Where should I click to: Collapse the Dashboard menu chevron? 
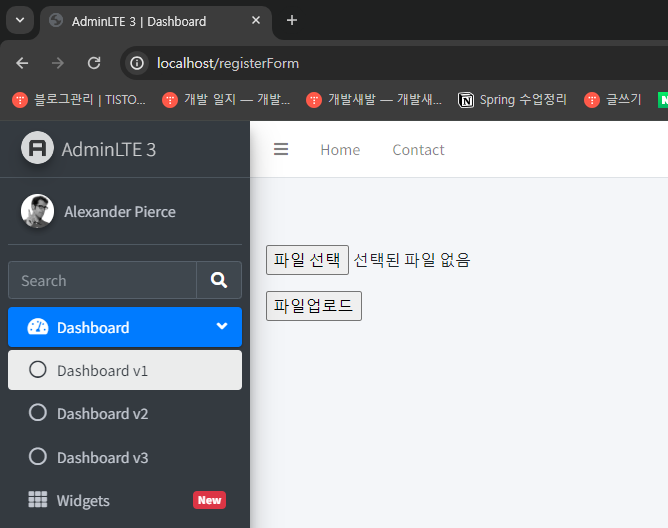click(222, 326)
